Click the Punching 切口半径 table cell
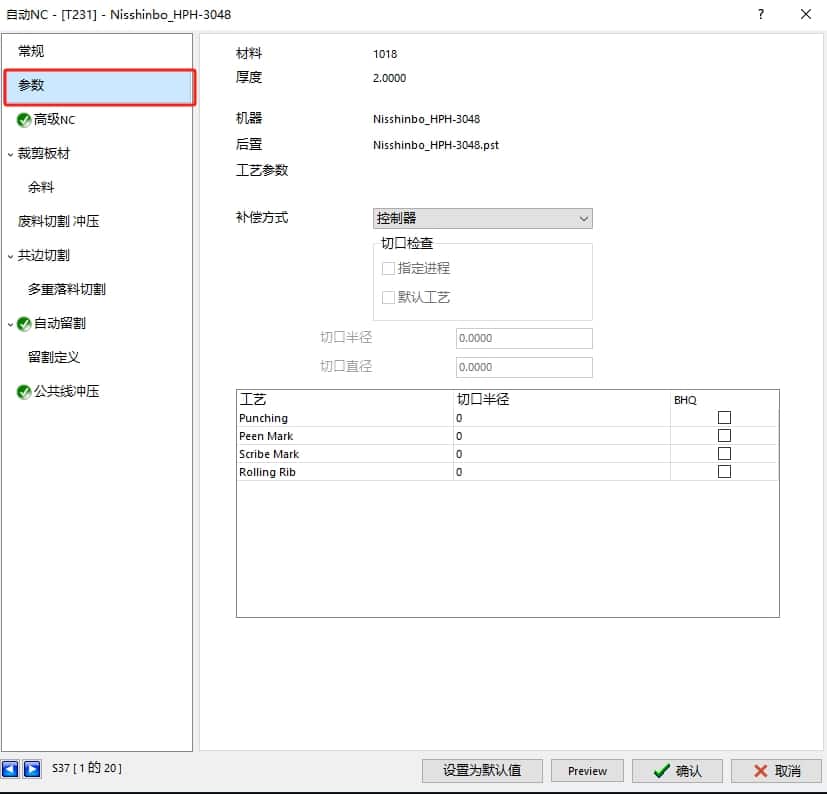This screenshot has height=794, width=827. coord(560,418)
